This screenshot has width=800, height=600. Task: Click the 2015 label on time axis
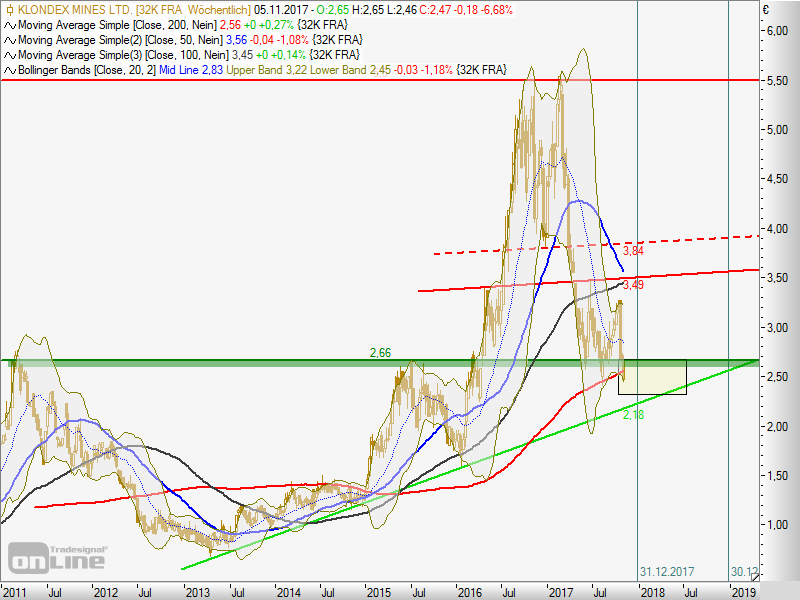tap(379, 592)
